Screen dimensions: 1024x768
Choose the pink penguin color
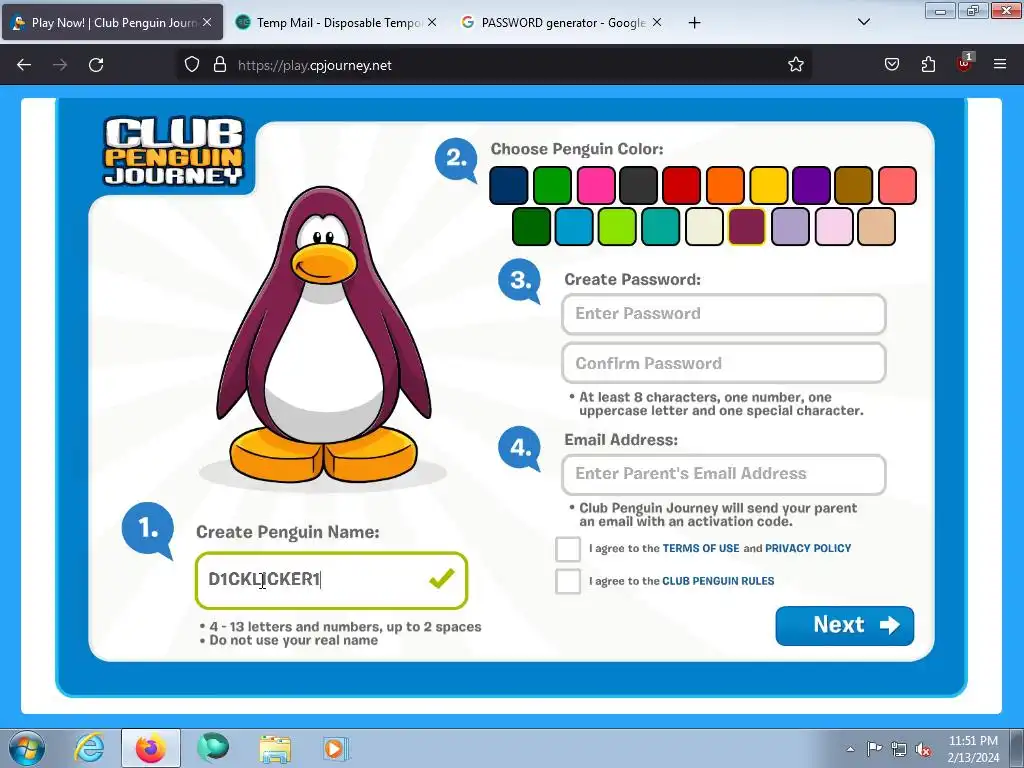coord(596,185)
